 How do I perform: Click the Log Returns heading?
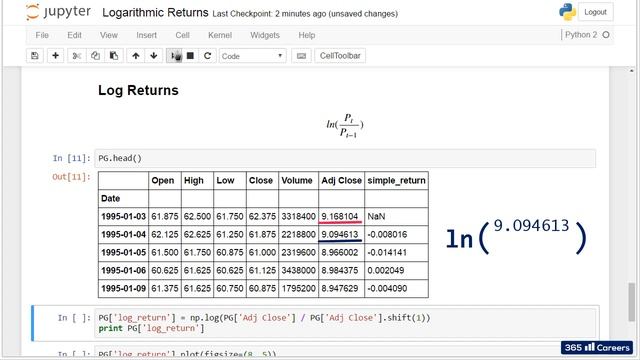138,90
